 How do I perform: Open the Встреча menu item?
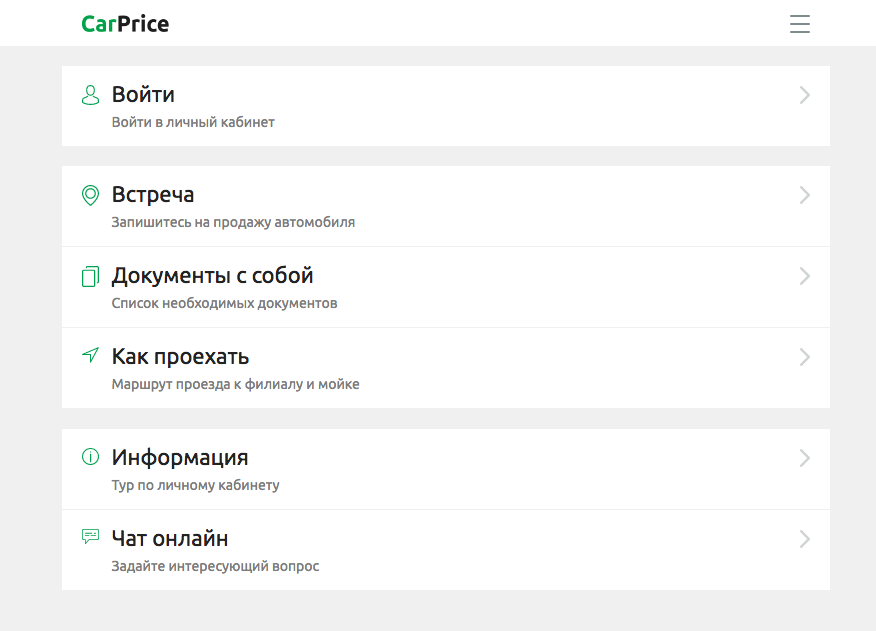click(153, 195)
